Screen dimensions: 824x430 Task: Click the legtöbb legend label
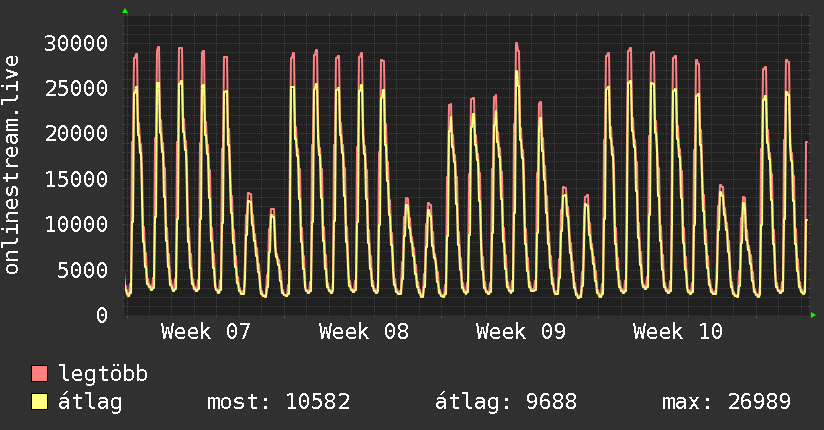coord(103,373)
